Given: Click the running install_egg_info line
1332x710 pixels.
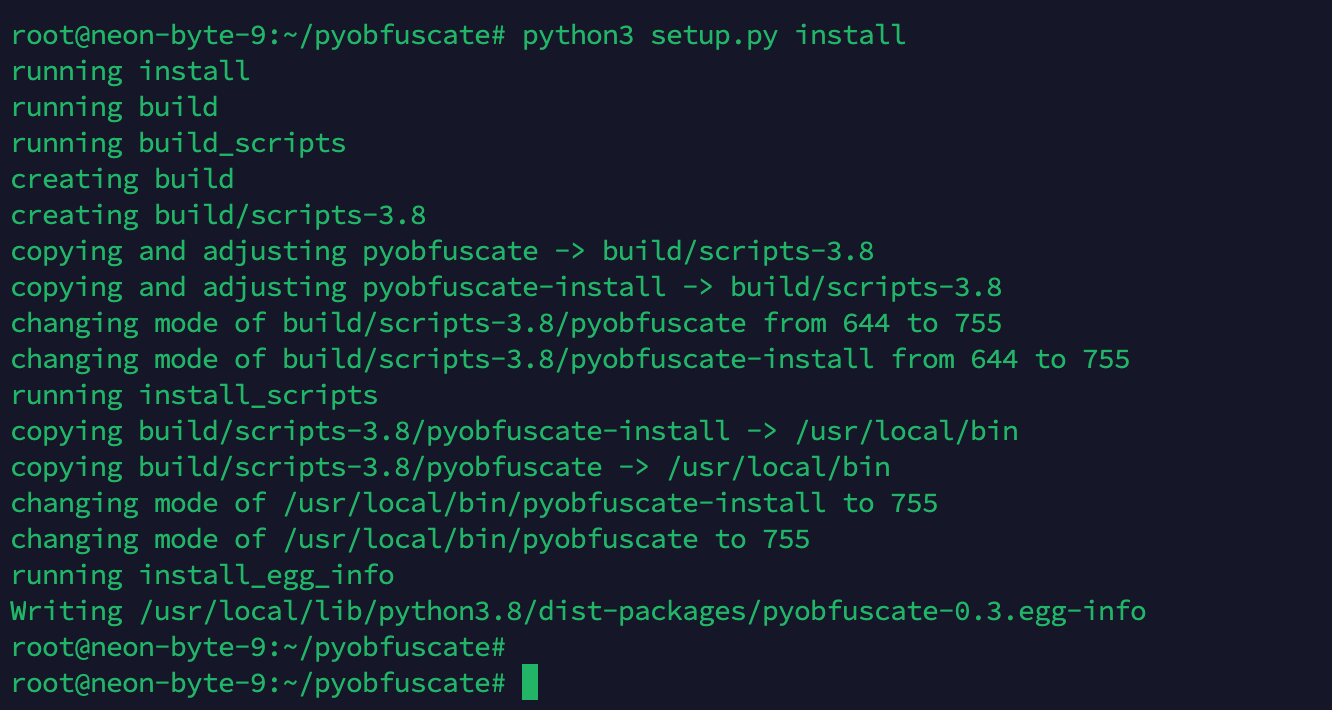Looking at the screenshot, I should (x=205, y=575).
